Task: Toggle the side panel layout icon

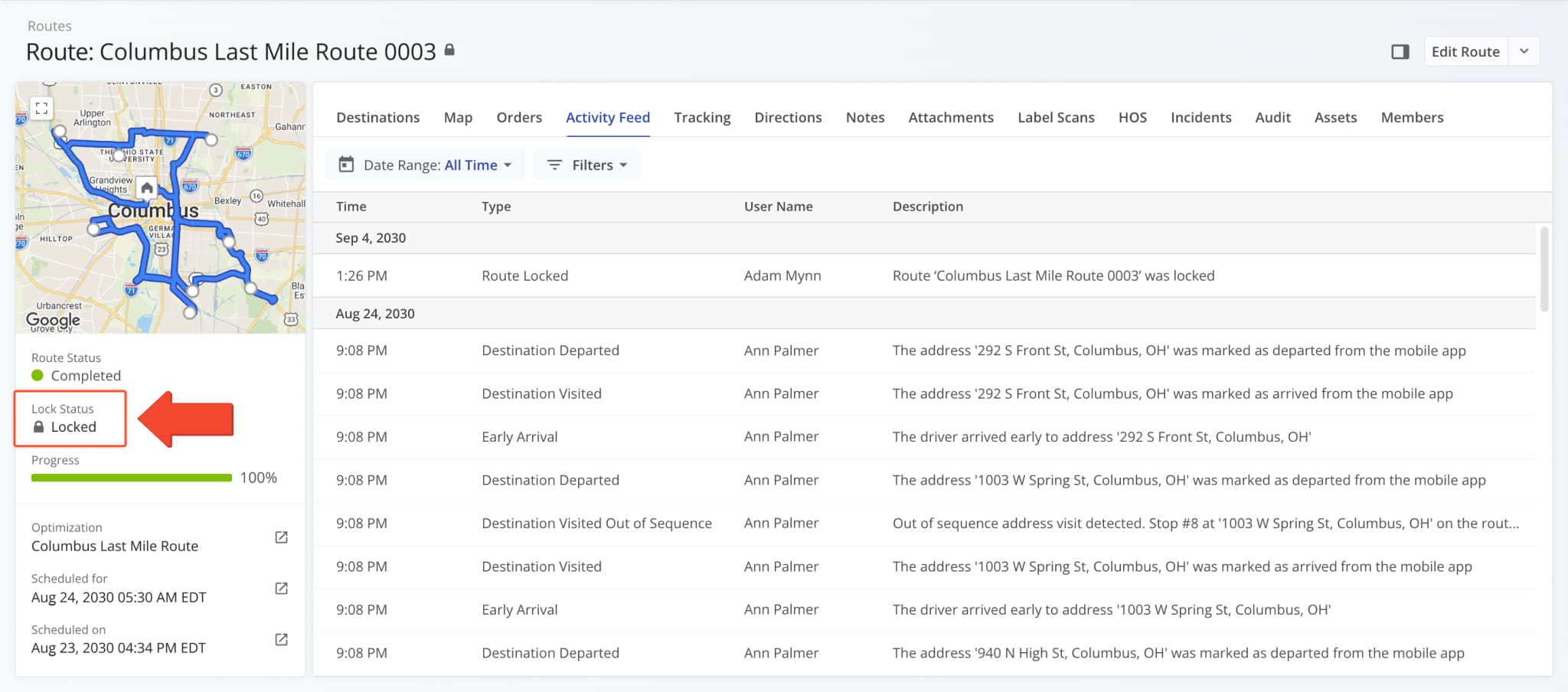Action: [x=1400, y=52]
